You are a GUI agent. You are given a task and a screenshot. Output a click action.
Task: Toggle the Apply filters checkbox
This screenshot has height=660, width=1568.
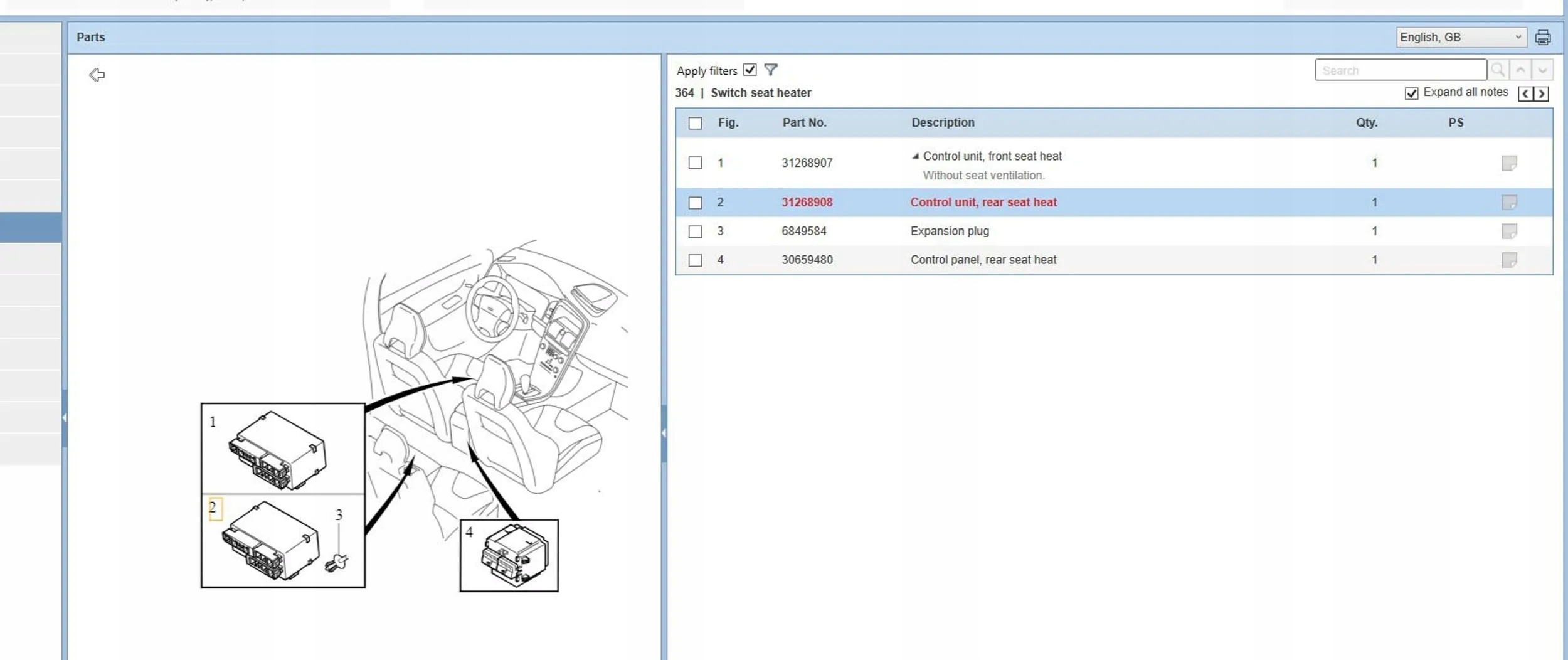(x=750, y=70)
